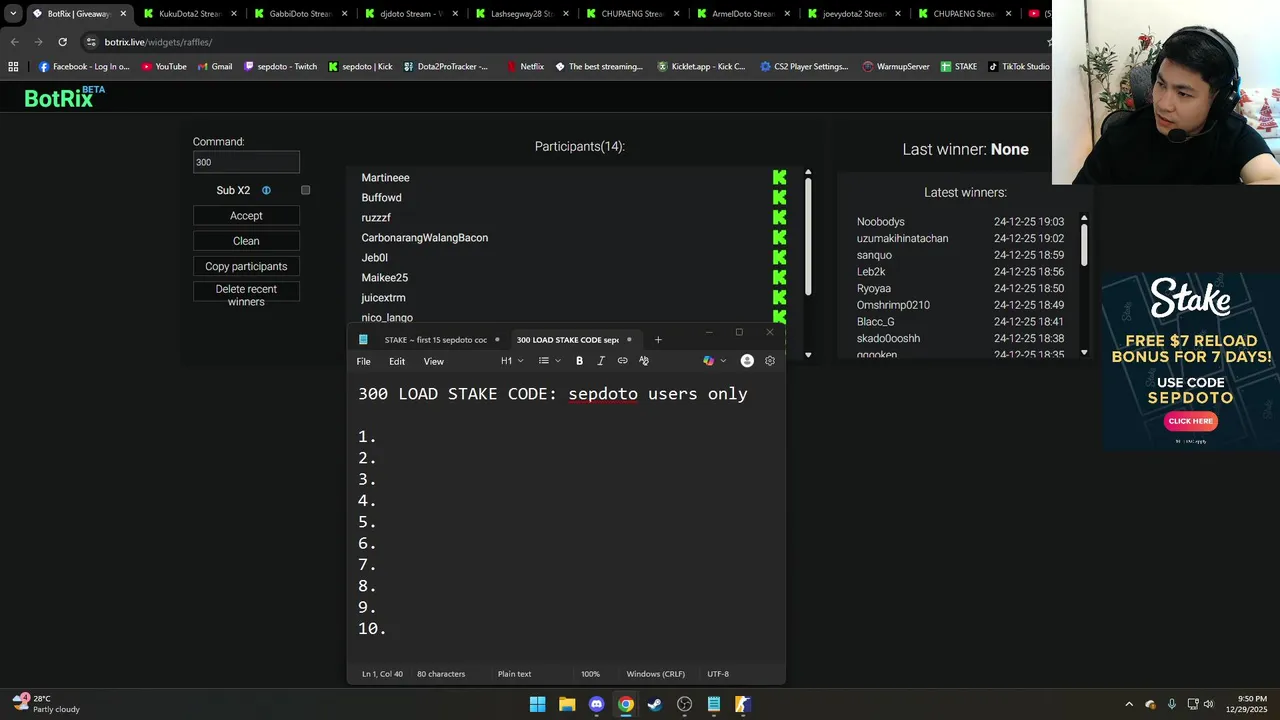
Task: Click the Sub X2 info icon
Action: tap(266, 190)
